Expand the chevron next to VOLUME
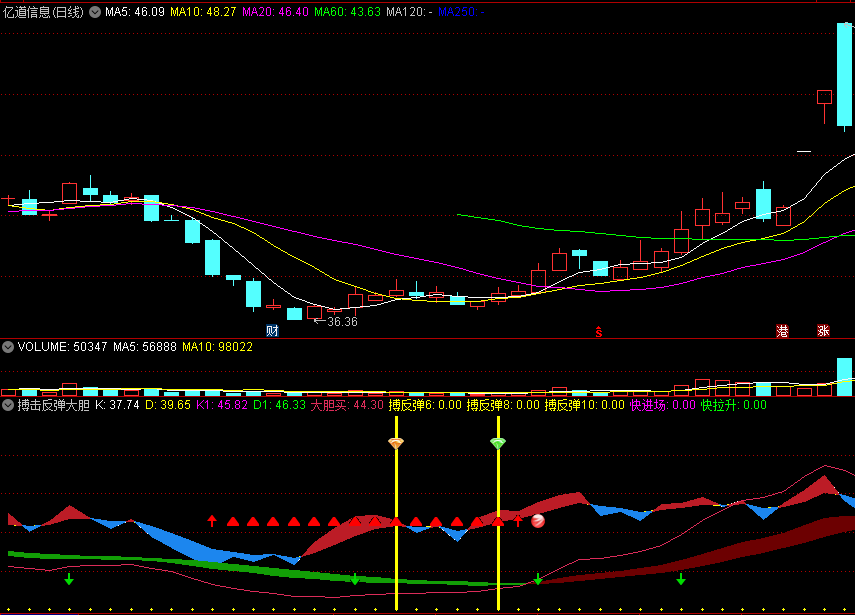 coord(8,347)
